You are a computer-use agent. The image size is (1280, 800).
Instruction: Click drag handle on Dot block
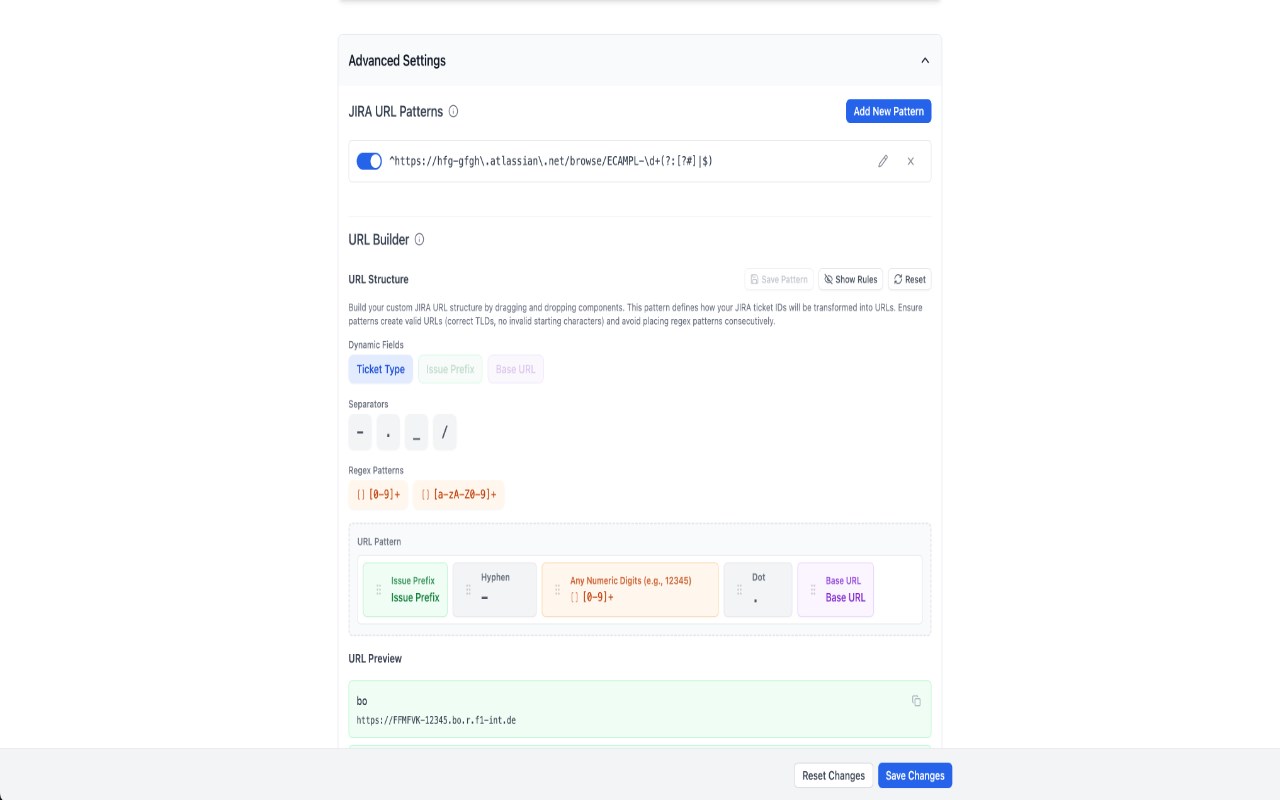click(x=739, y=590)
